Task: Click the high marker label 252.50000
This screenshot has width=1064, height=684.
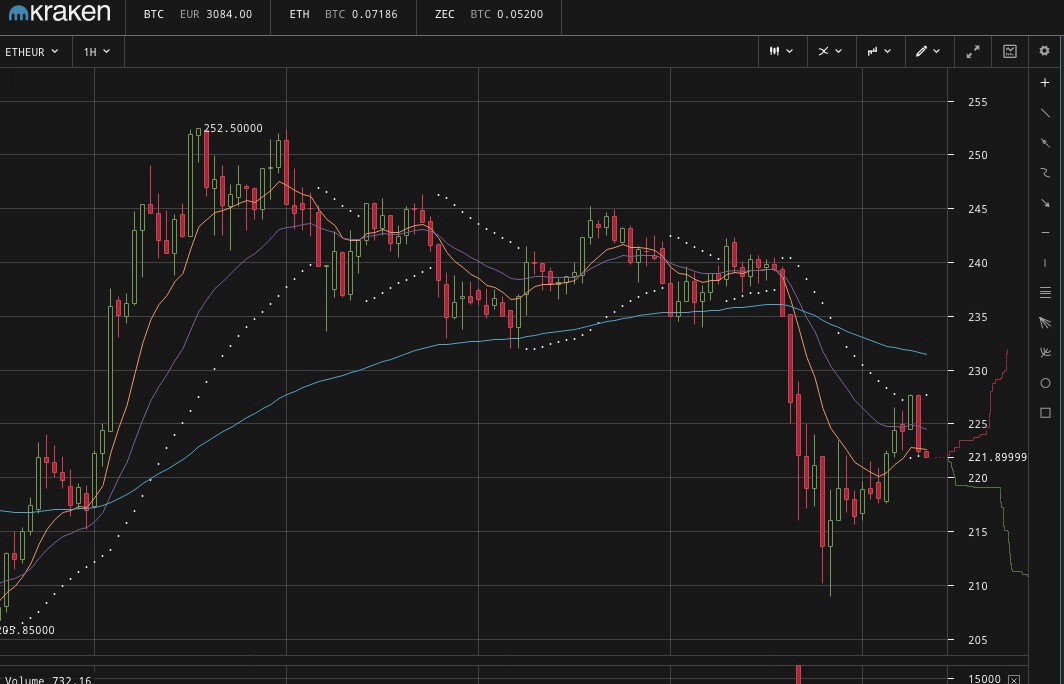Action: click(x=233, y=128)
